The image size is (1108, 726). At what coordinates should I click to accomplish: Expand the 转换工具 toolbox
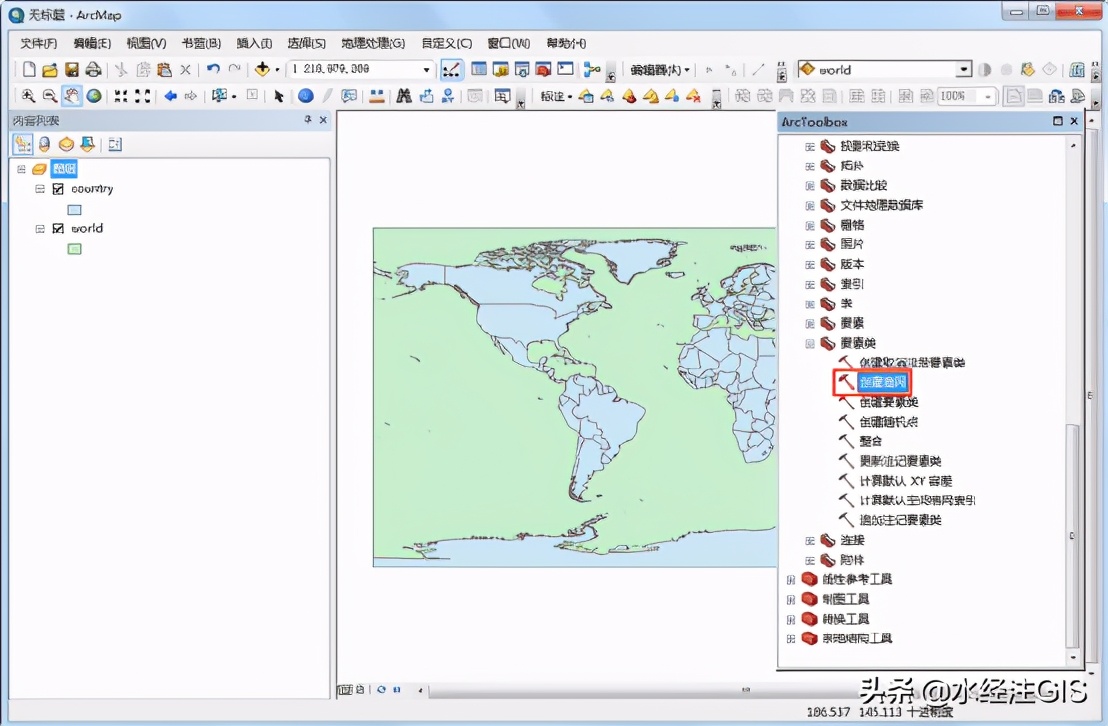click(x=790, y=619)
